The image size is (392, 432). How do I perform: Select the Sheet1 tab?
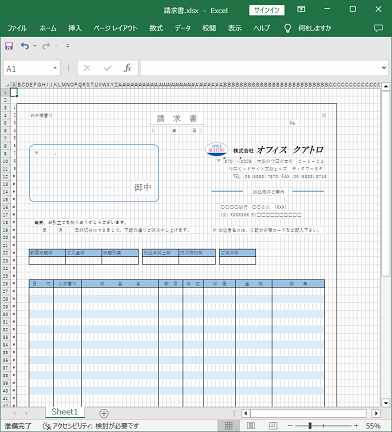(65, 412)
